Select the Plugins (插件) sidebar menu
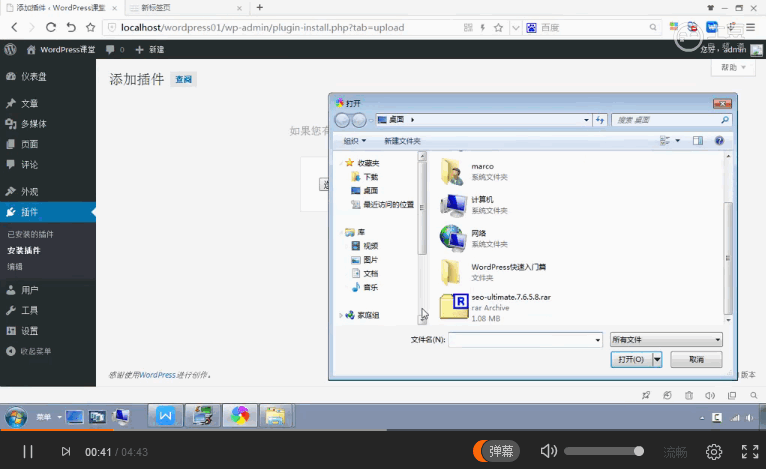Viewport: 766px width, 469px height. point(48,212)
